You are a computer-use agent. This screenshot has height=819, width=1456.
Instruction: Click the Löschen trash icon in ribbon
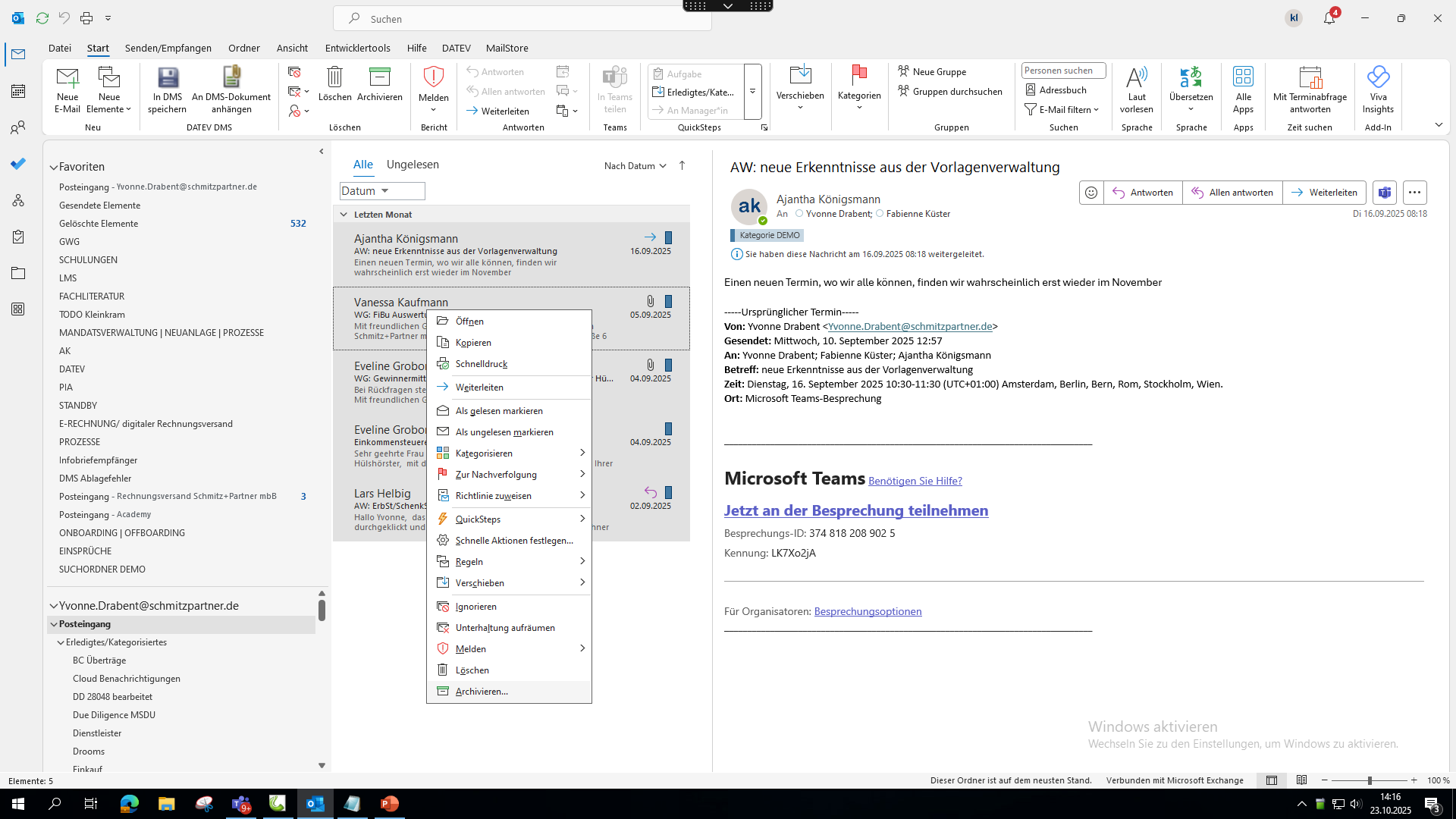click(x=334, y=84)
